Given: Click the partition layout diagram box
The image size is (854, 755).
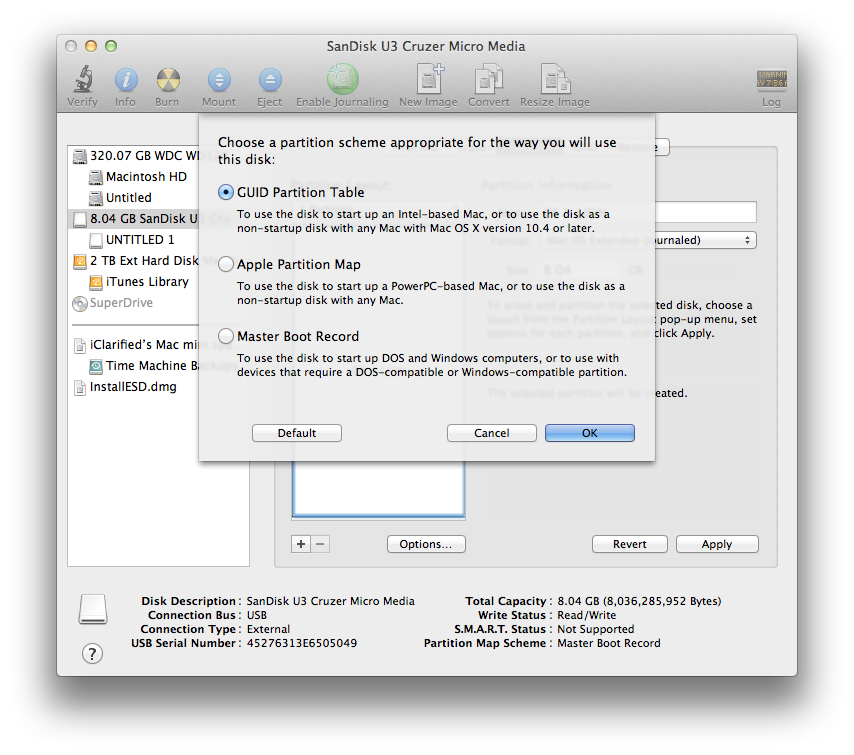Looking at the screenshot, I should pyautogui.click(x=379, y=489).
